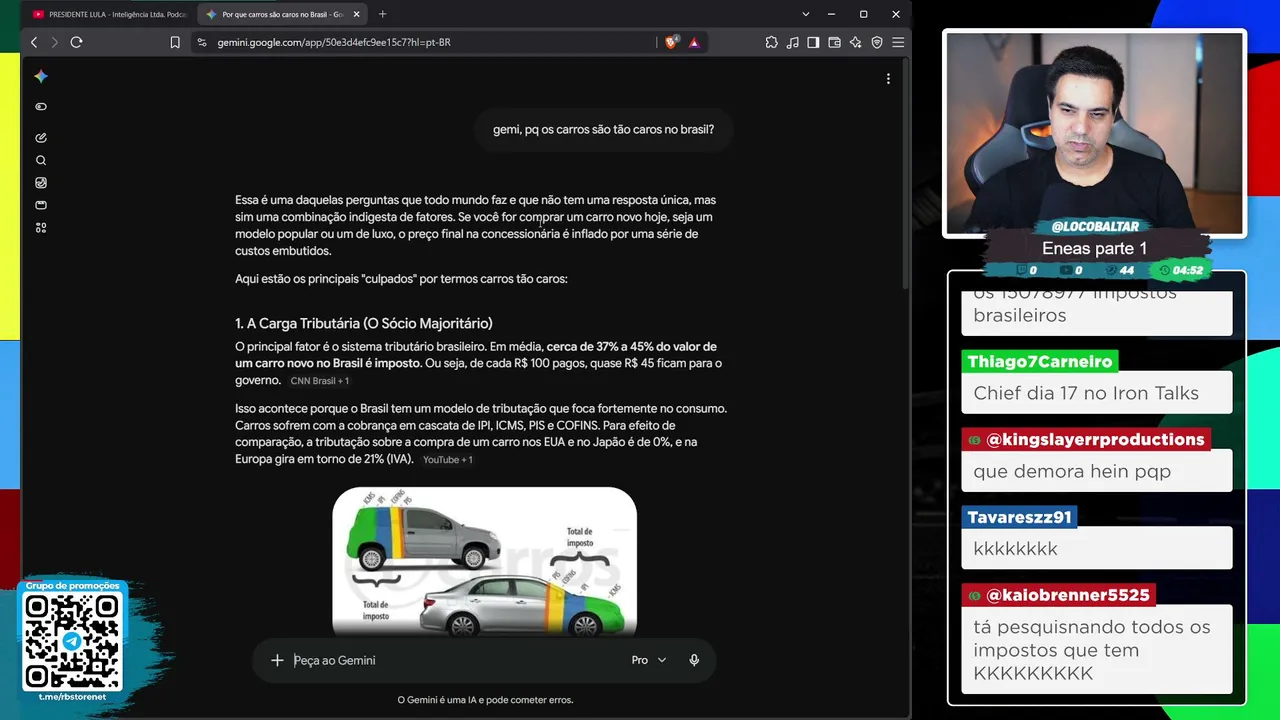Screen dimensions: 1280x720
Task: Click the chat message 'Chief dia 17 no Iron Talks'
Action: click(1086, 393)
